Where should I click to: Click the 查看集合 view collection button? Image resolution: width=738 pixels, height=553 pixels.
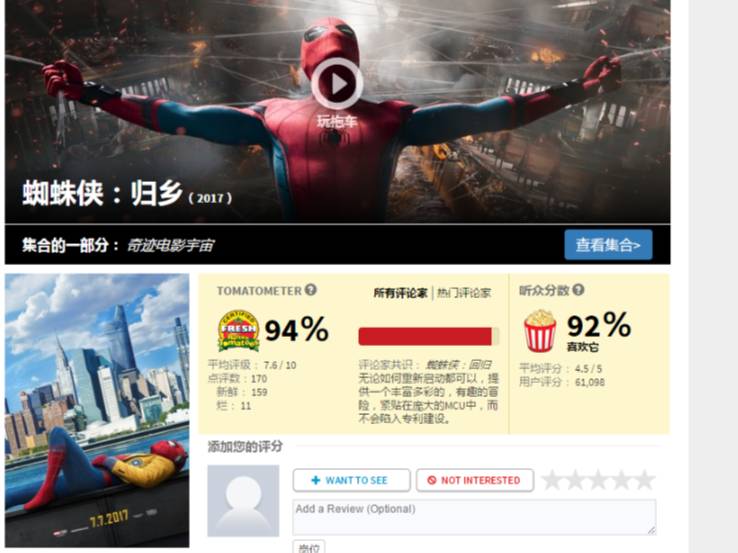click(608, 245)
